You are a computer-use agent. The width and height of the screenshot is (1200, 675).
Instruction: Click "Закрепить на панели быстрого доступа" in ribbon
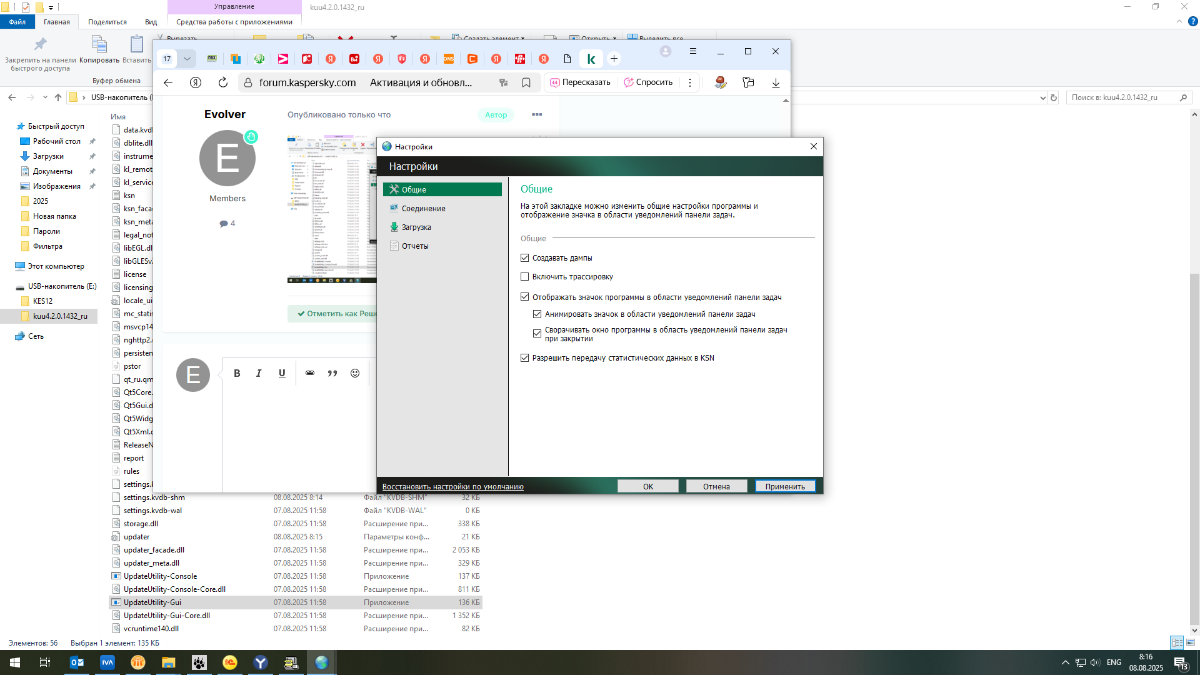tap(40, 54)
